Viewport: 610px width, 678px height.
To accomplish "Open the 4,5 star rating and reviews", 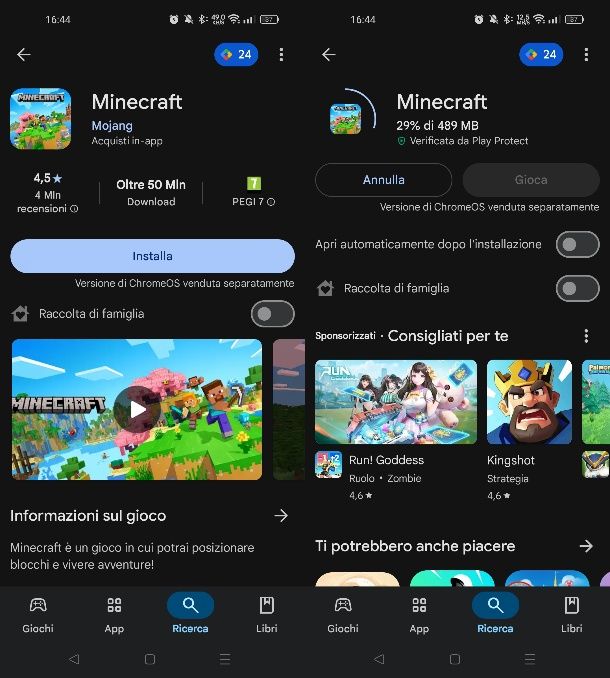I will [x=48, y=193].
